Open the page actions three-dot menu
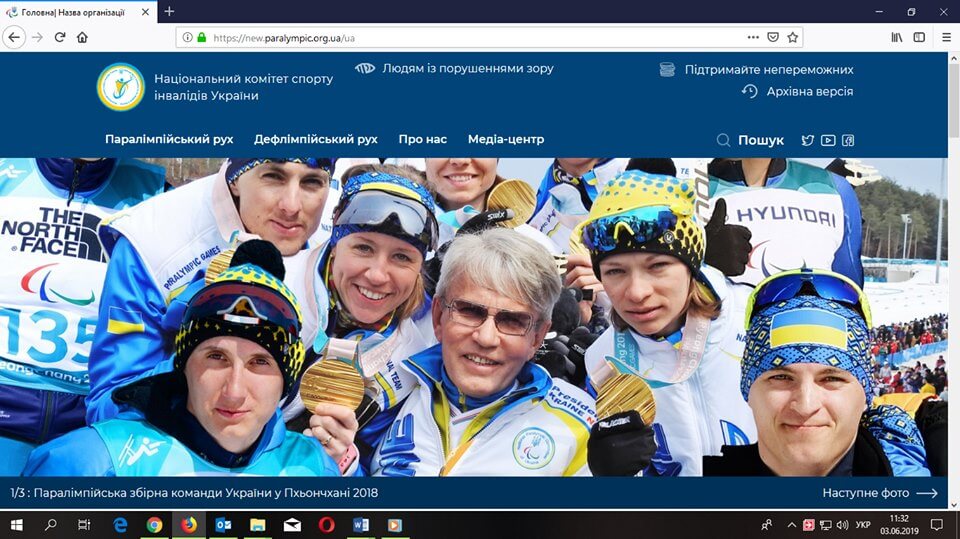The image size is (960, 539). point(753,37)
